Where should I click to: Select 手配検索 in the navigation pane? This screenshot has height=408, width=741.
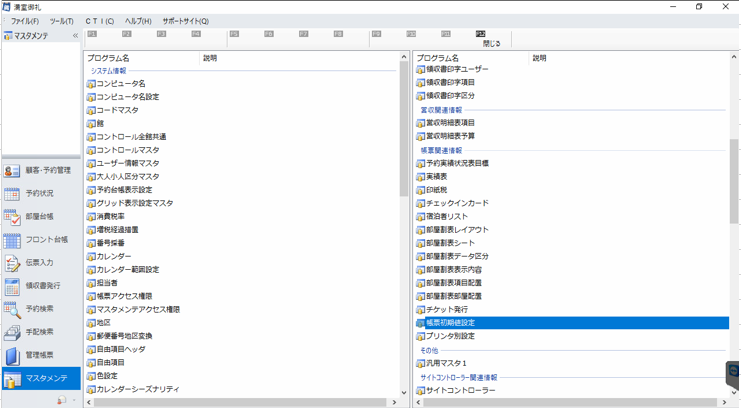point(40,332)
